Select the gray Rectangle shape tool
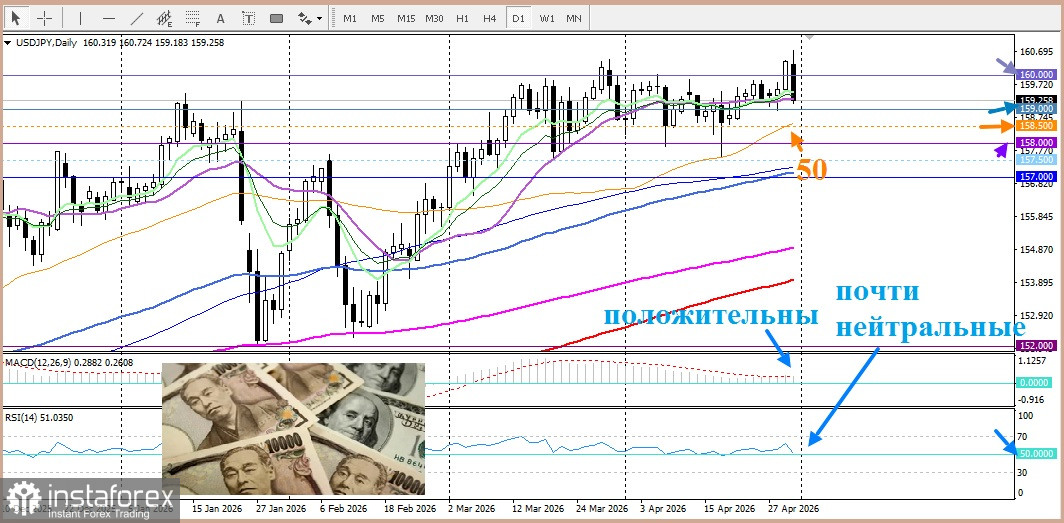1064x523 pixels. (276, 18)
